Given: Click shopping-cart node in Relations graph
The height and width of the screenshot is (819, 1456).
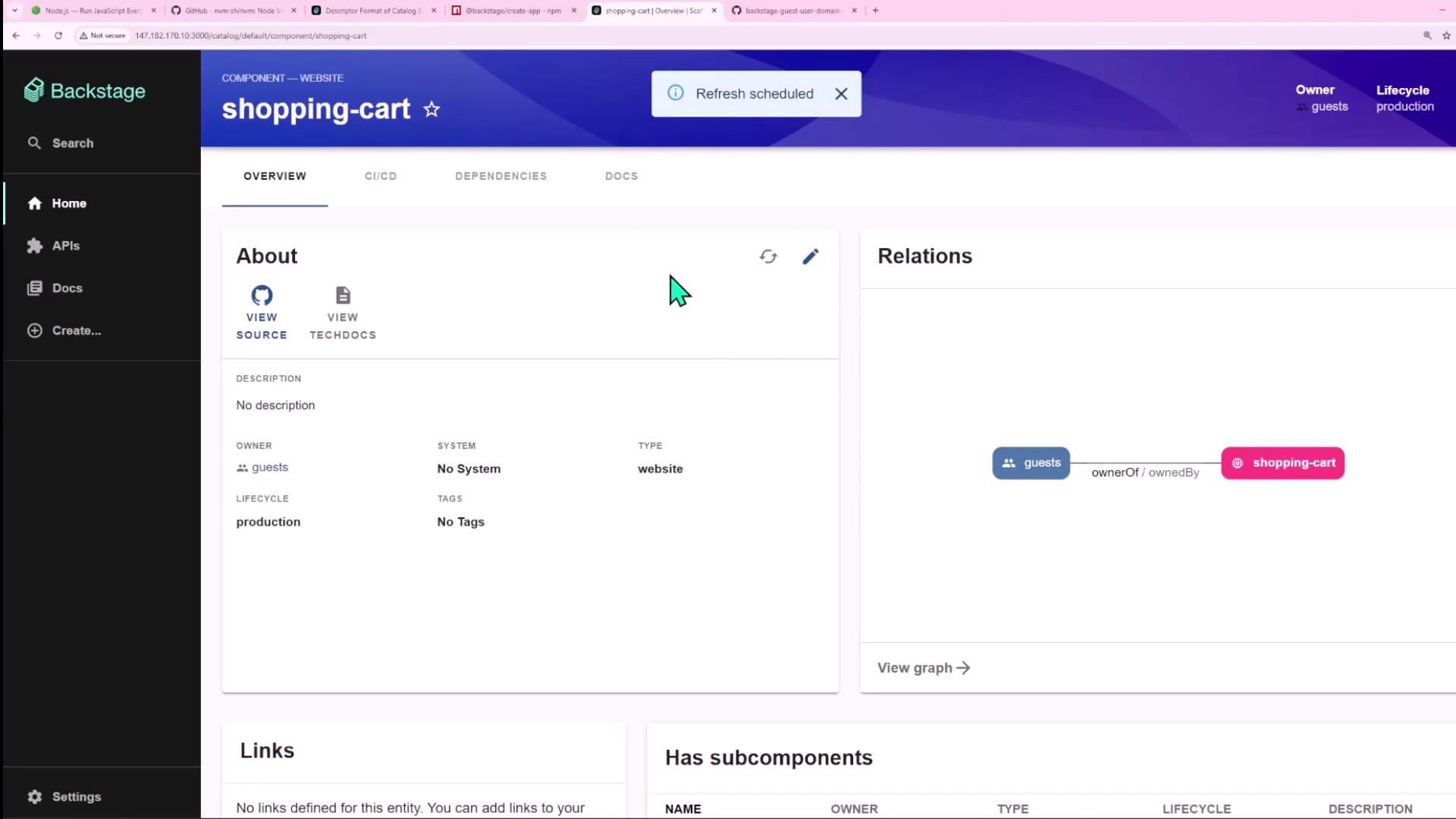Looking at the screenshot, I should pyautogui.click(x=1282, y=463).
